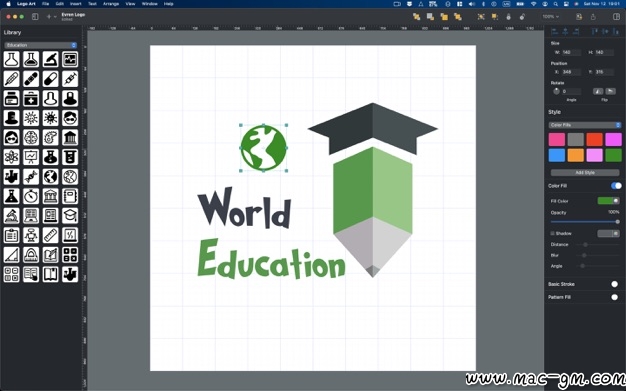This screenshot has height=391, width=626.
Task: Select the ruler icon in Library
Action: 50,235
